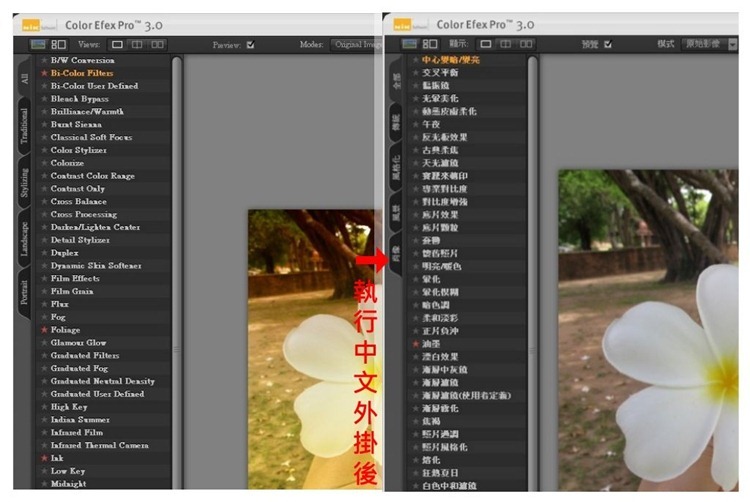Select single-image mode icon in left window toolbar
This screenshot has height=502, width=750.
pyautogui.click(x=38, y=44)
